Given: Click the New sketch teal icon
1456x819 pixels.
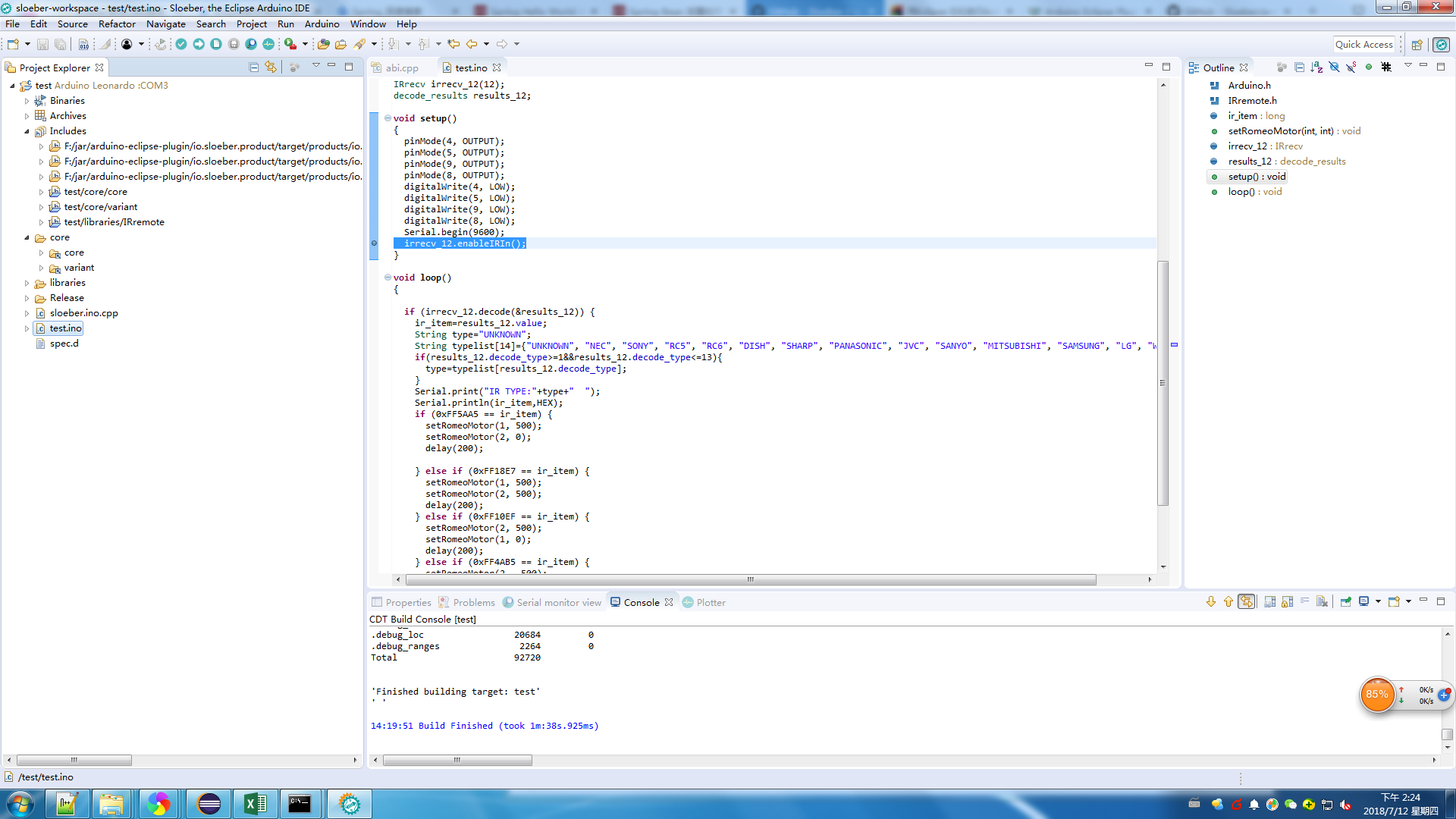Looking at the screenshot, I should (x=216, y=44).
